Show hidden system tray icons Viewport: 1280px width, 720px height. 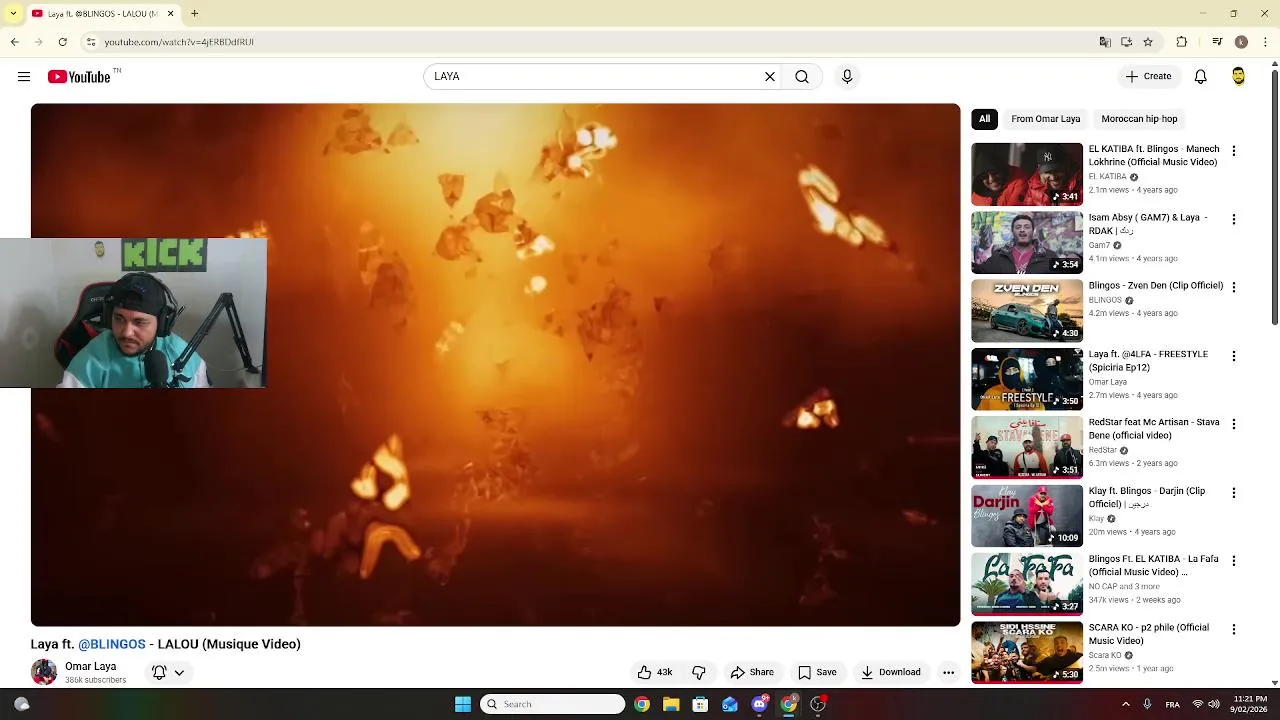1126,704
